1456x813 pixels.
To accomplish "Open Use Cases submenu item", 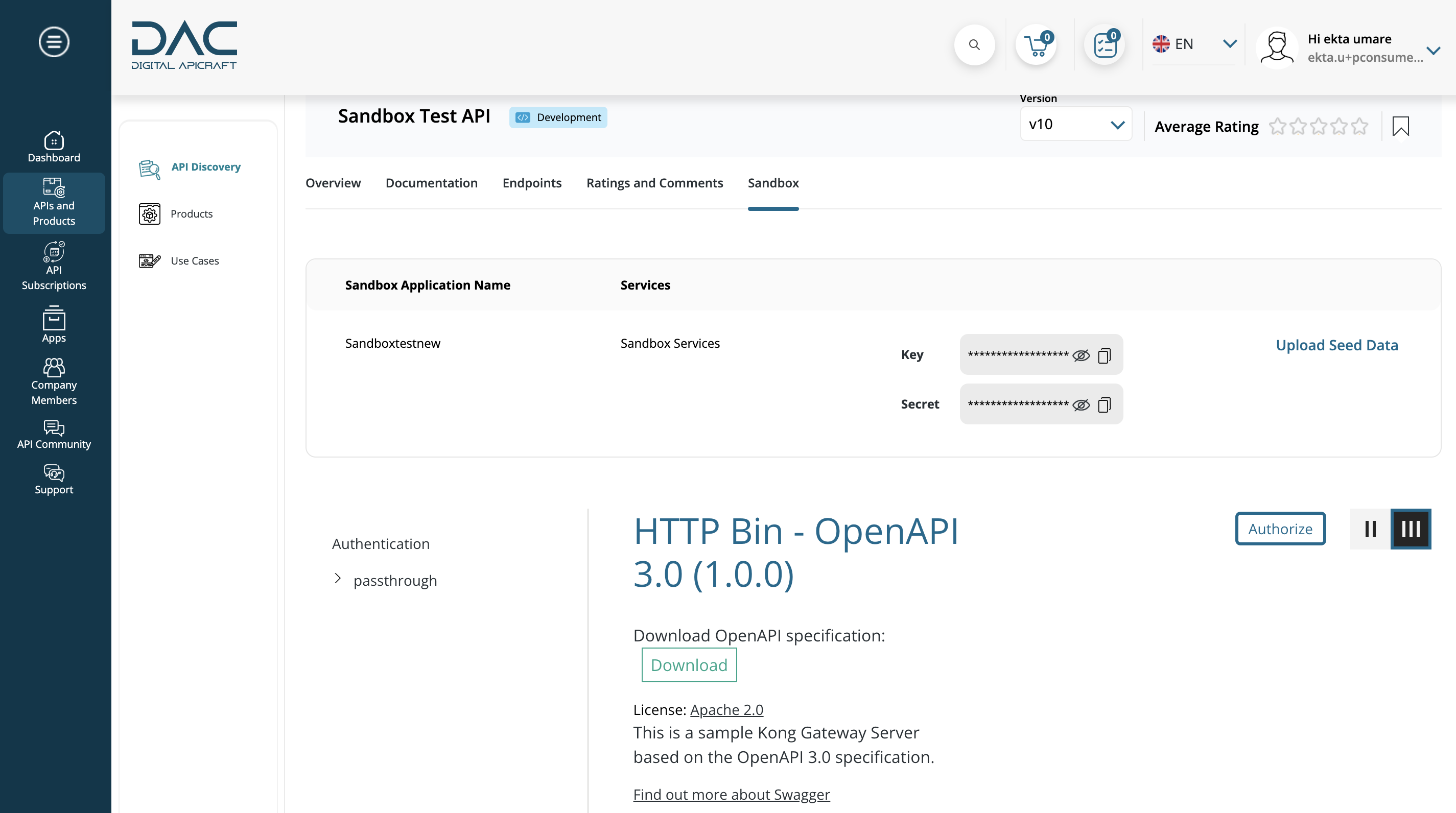I will (195, 260).
